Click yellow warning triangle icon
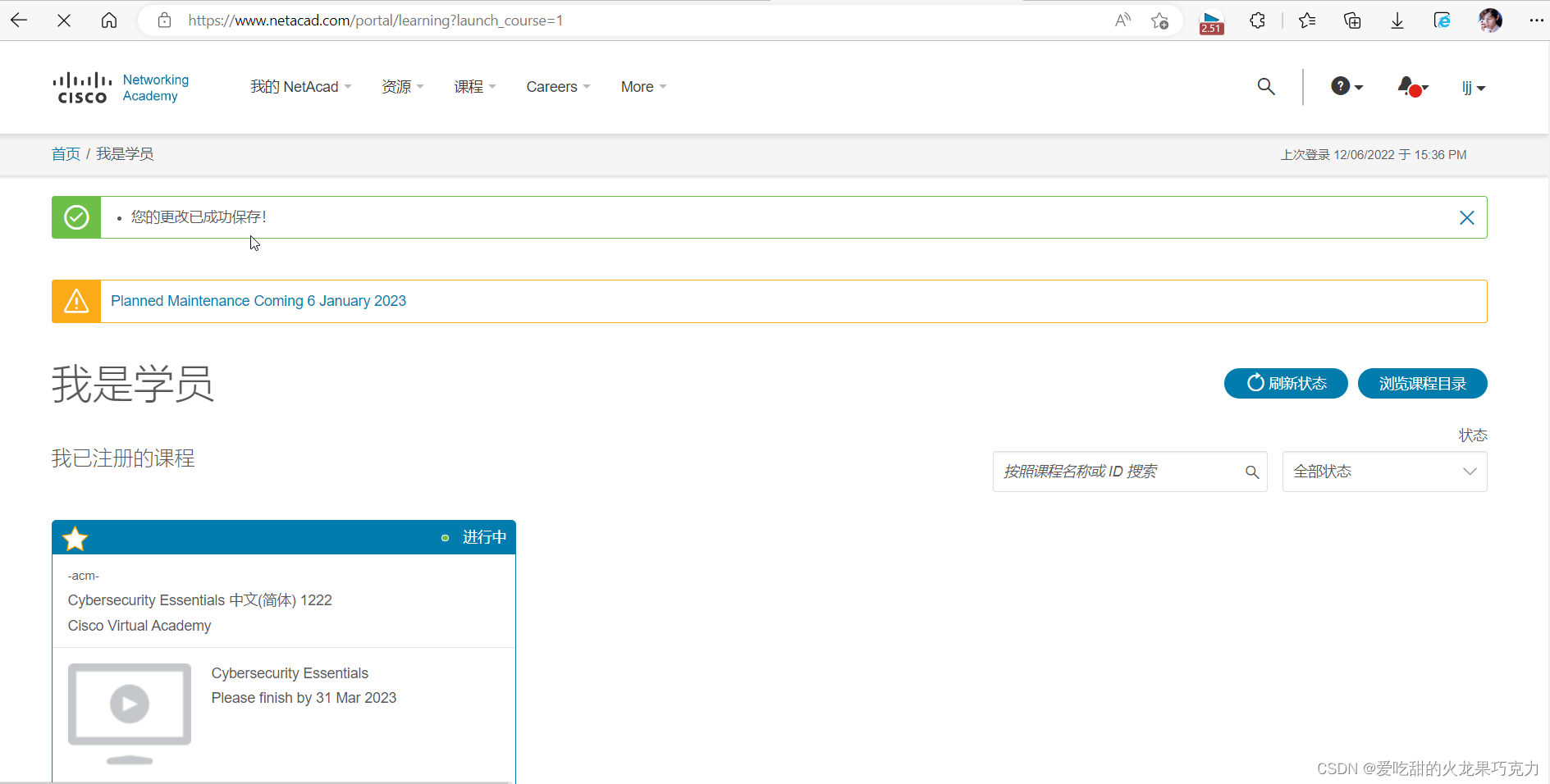 point(76,301)
